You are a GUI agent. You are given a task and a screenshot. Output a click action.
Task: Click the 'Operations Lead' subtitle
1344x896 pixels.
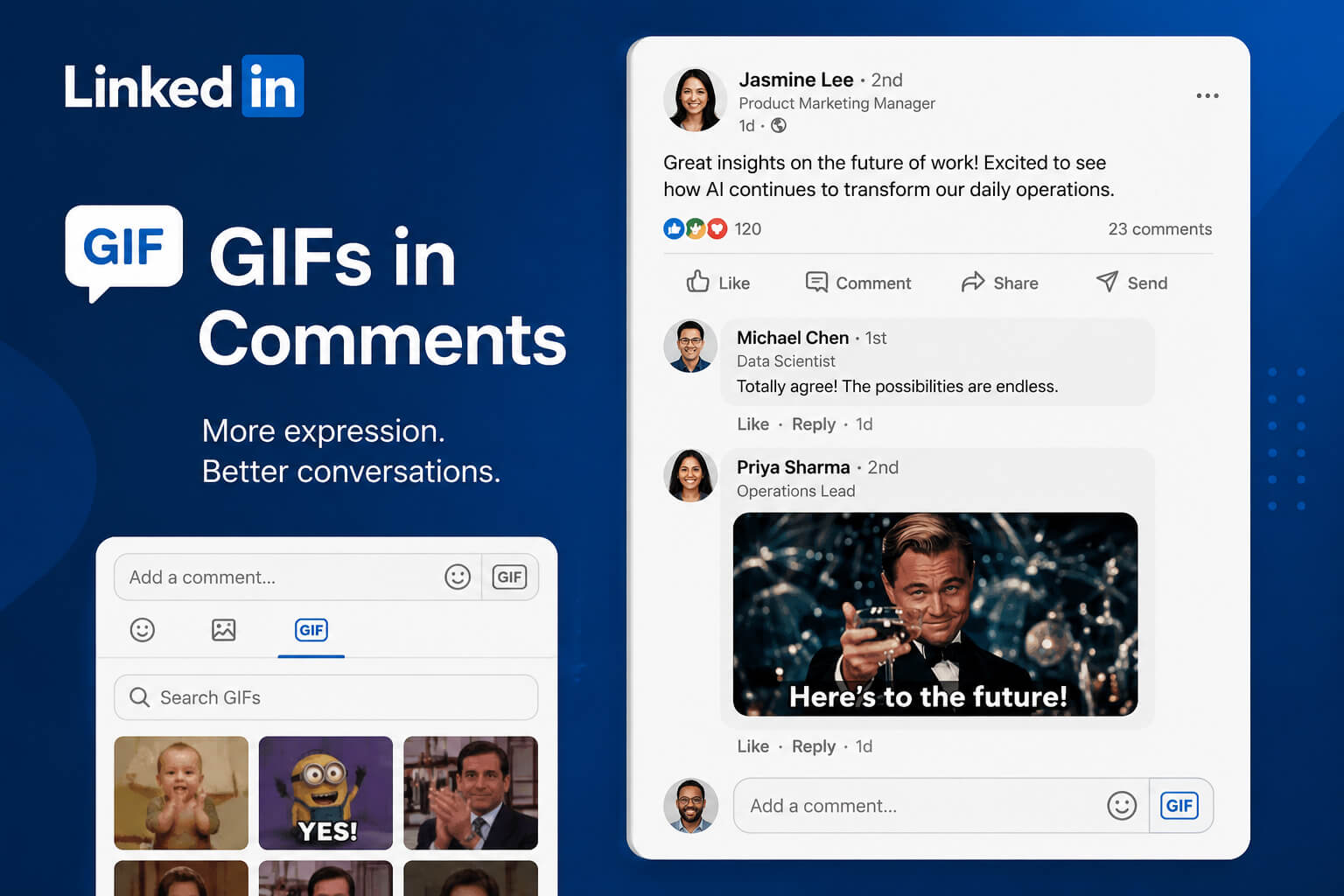[x=795, y=491]
